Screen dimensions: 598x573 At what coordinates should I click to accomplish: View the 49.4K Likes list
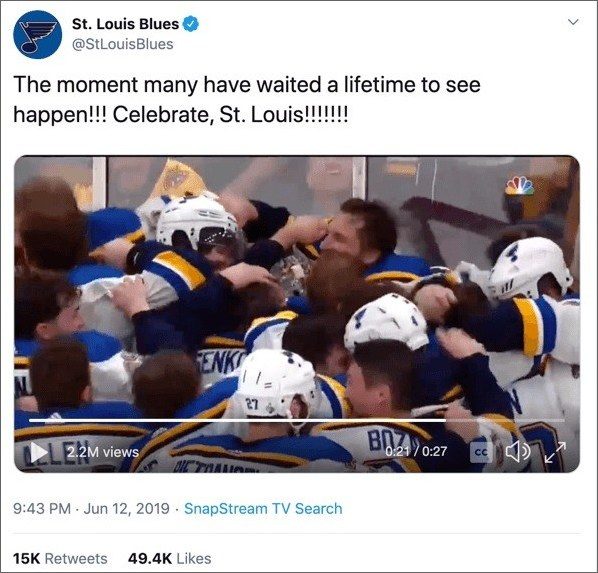click(x=169, y=559)
